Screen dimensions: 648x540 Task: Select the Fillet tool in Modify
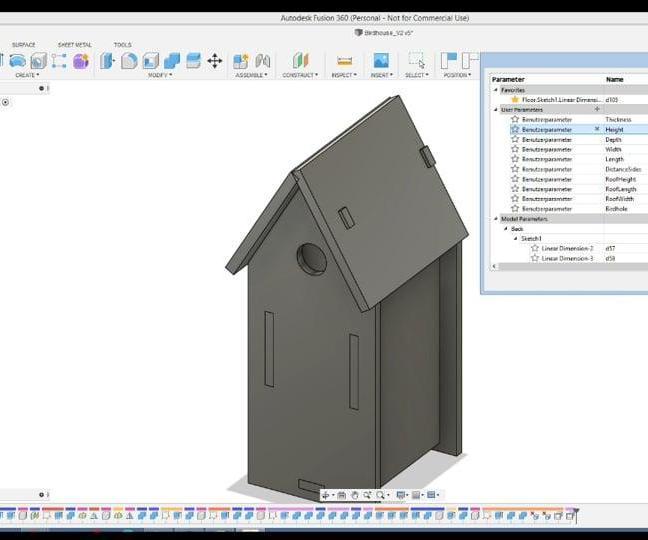(x=129, y=61)
